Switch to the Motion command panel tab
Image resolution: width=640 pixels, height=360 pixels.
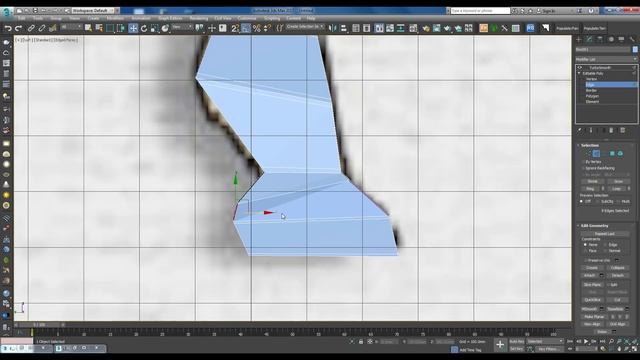click(x=611, y=39)
